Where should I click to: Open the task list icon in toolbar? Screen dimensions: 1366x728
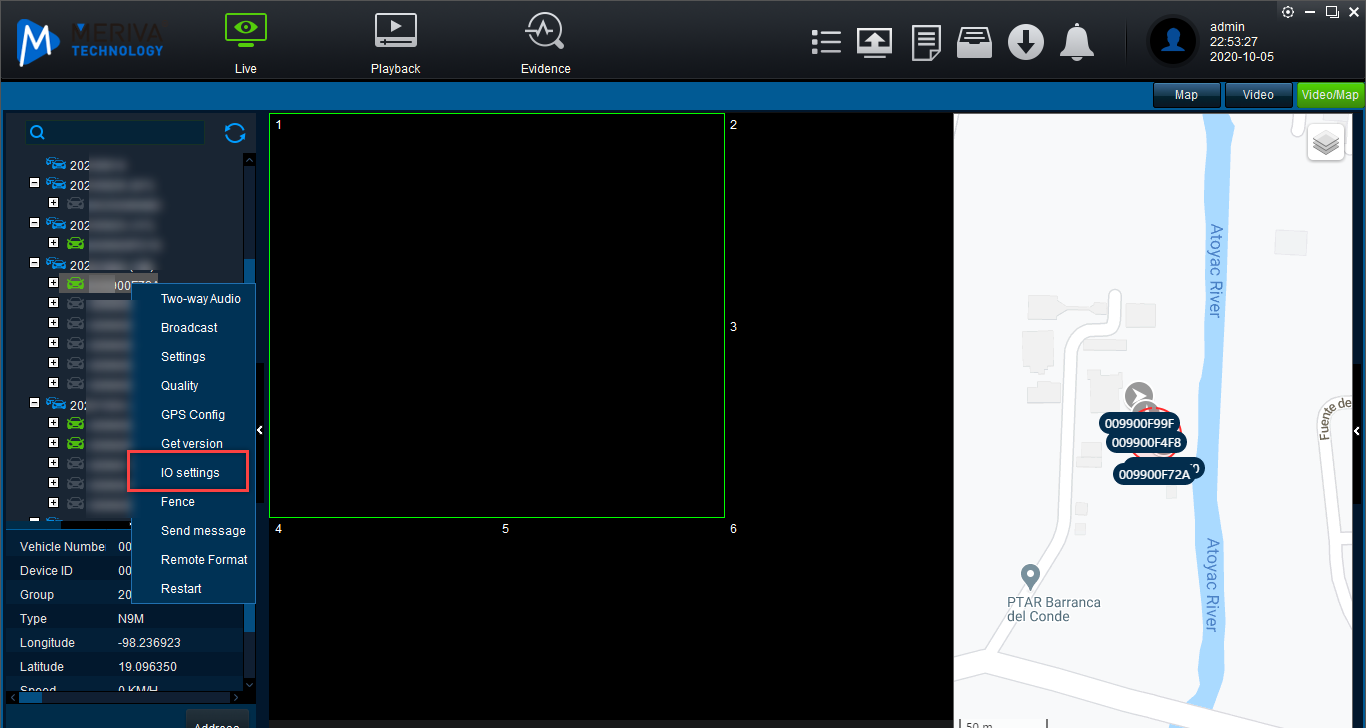826,42
